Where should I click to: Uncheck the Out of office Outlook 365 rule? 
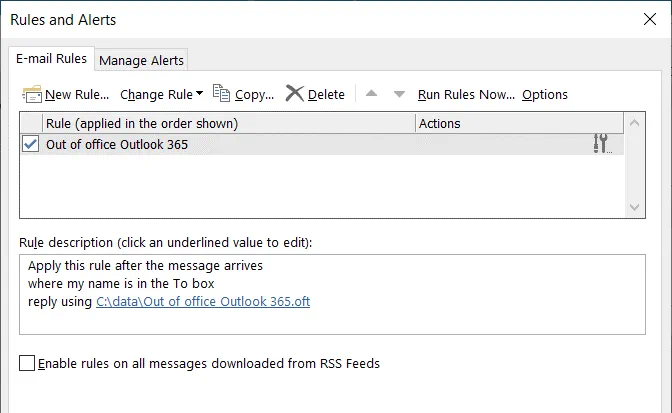[30, 144]
